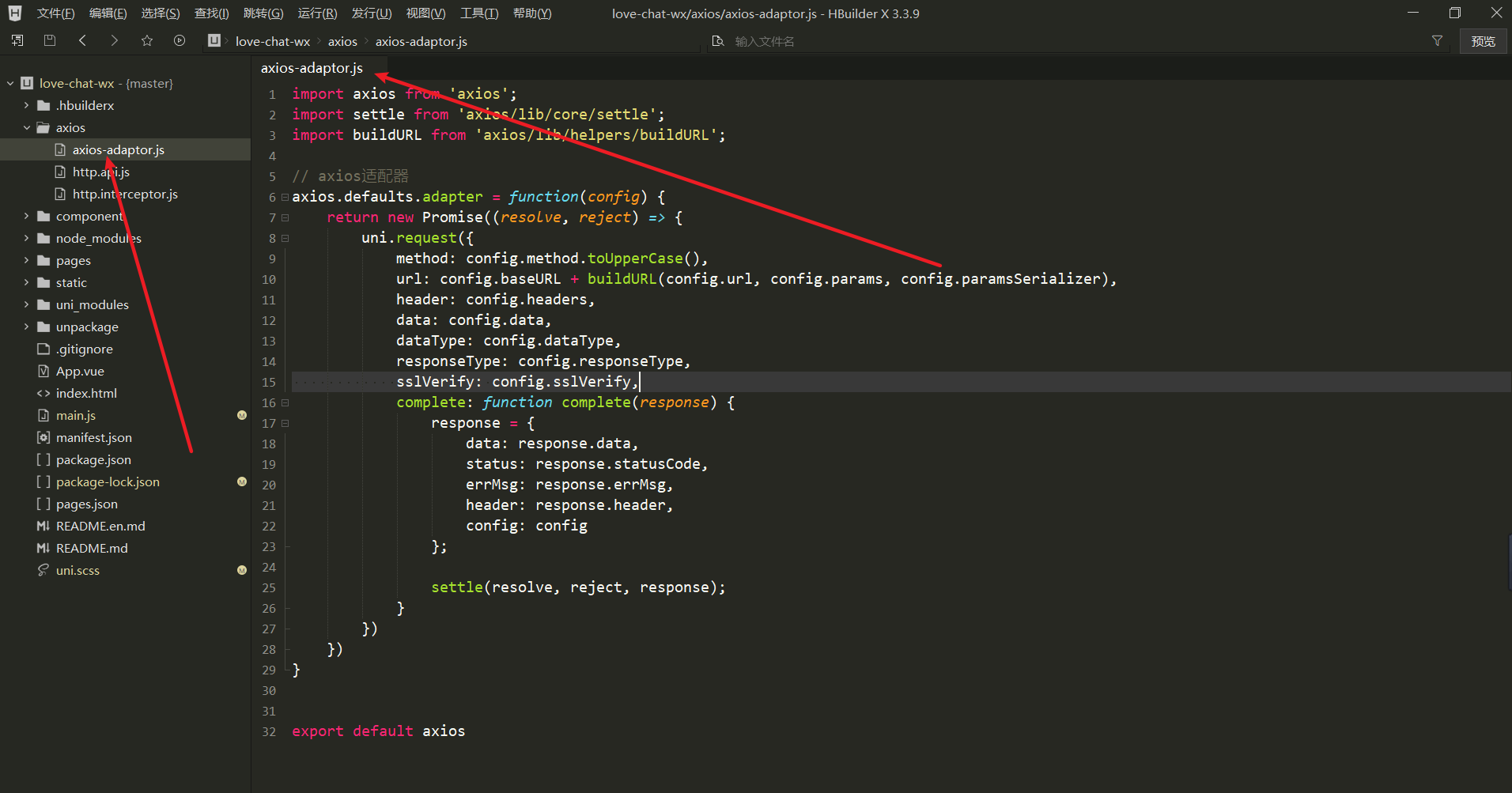The height and width of the screenshot is (793, 1512).
Task: Expand the unpackage folder
Action: point(27,327)
